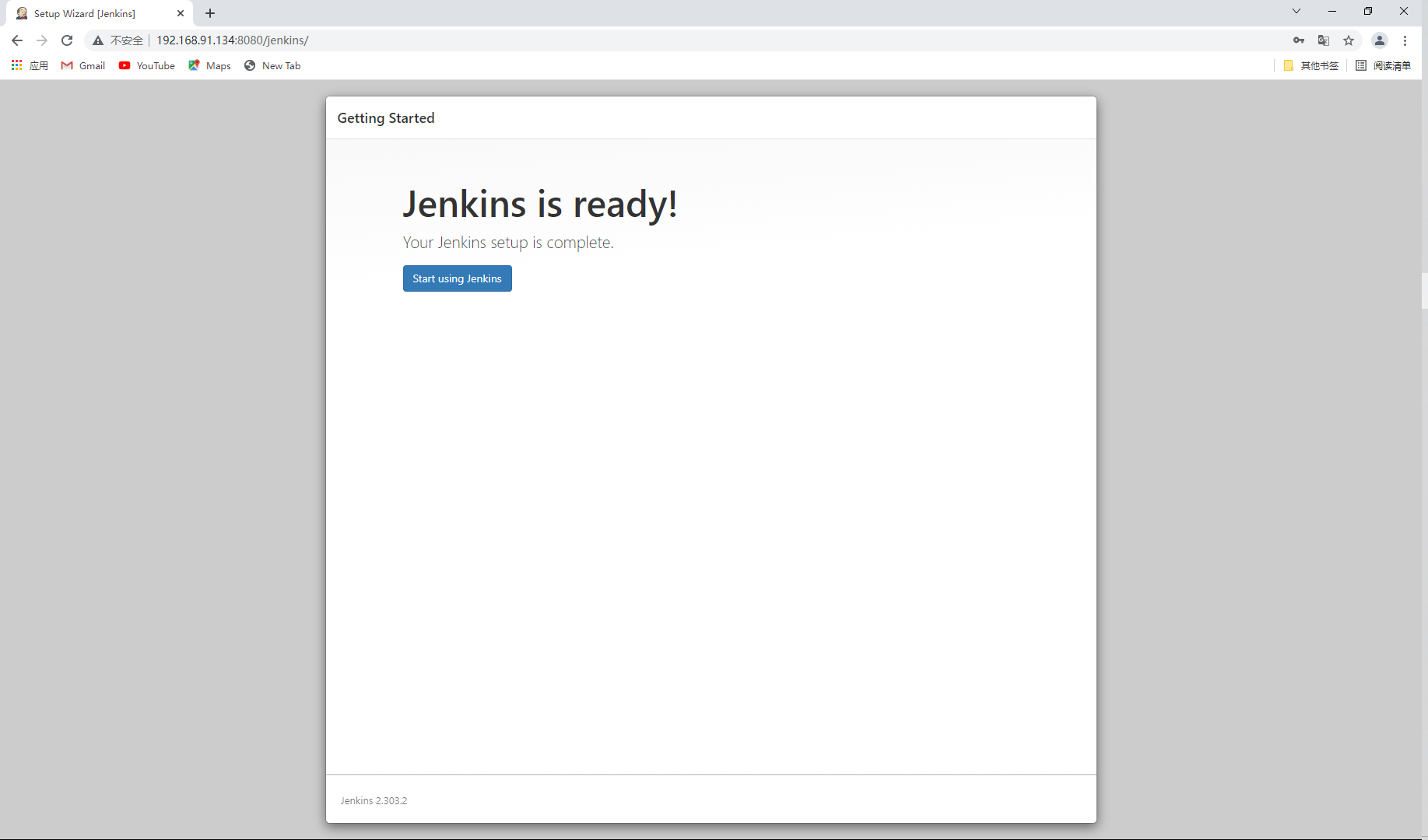Open a new browser tab

point(210,13)
